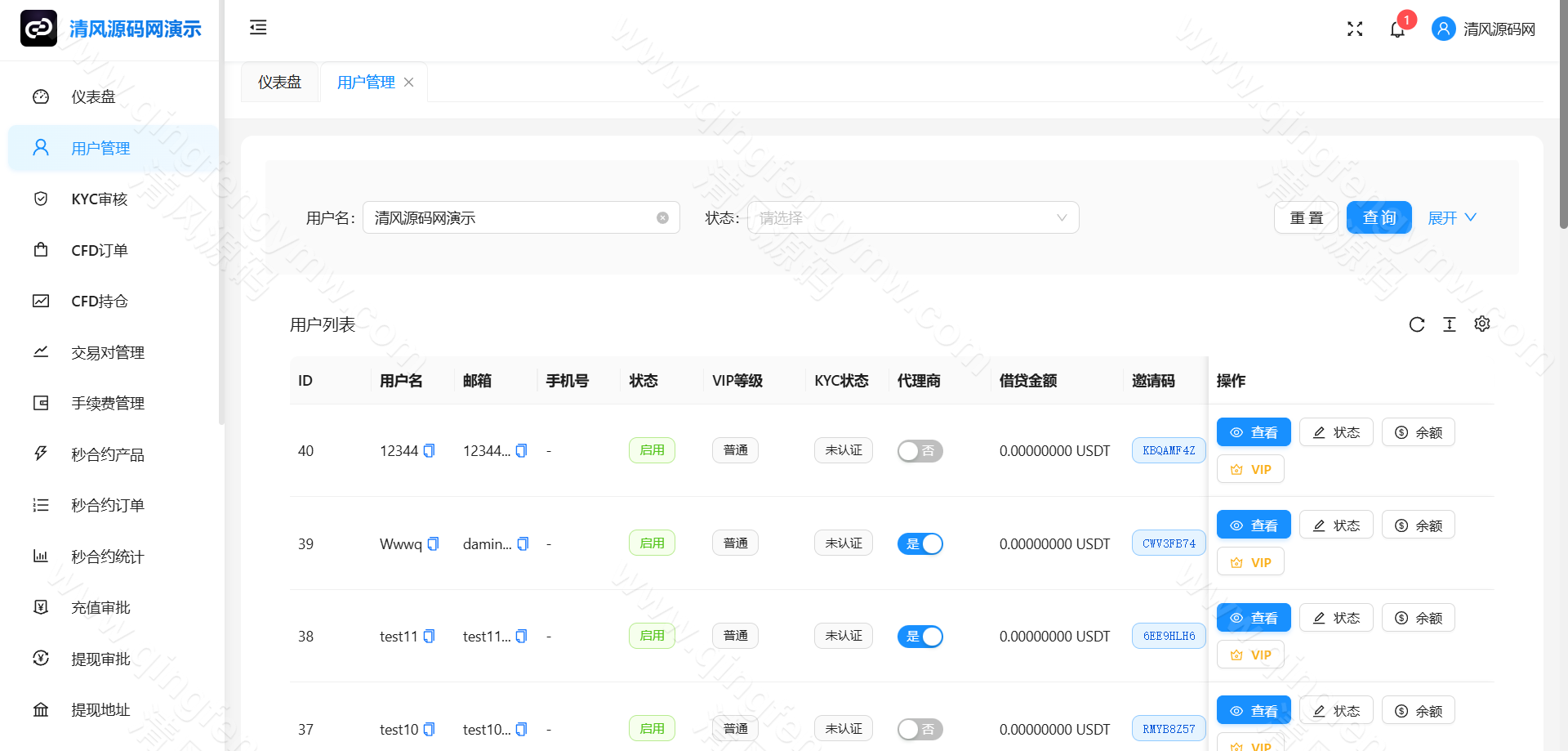Close the 用户管理 tab
This screenshot has height=751, width=1568.
(408, 82)
